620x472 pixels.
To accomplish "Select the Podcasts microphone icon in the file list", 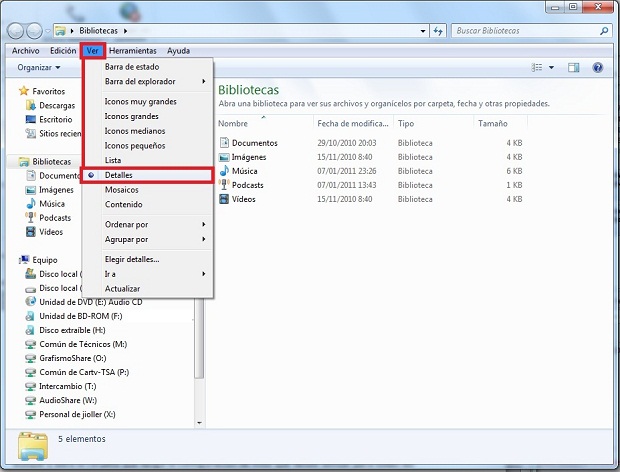I will [224, 185].
